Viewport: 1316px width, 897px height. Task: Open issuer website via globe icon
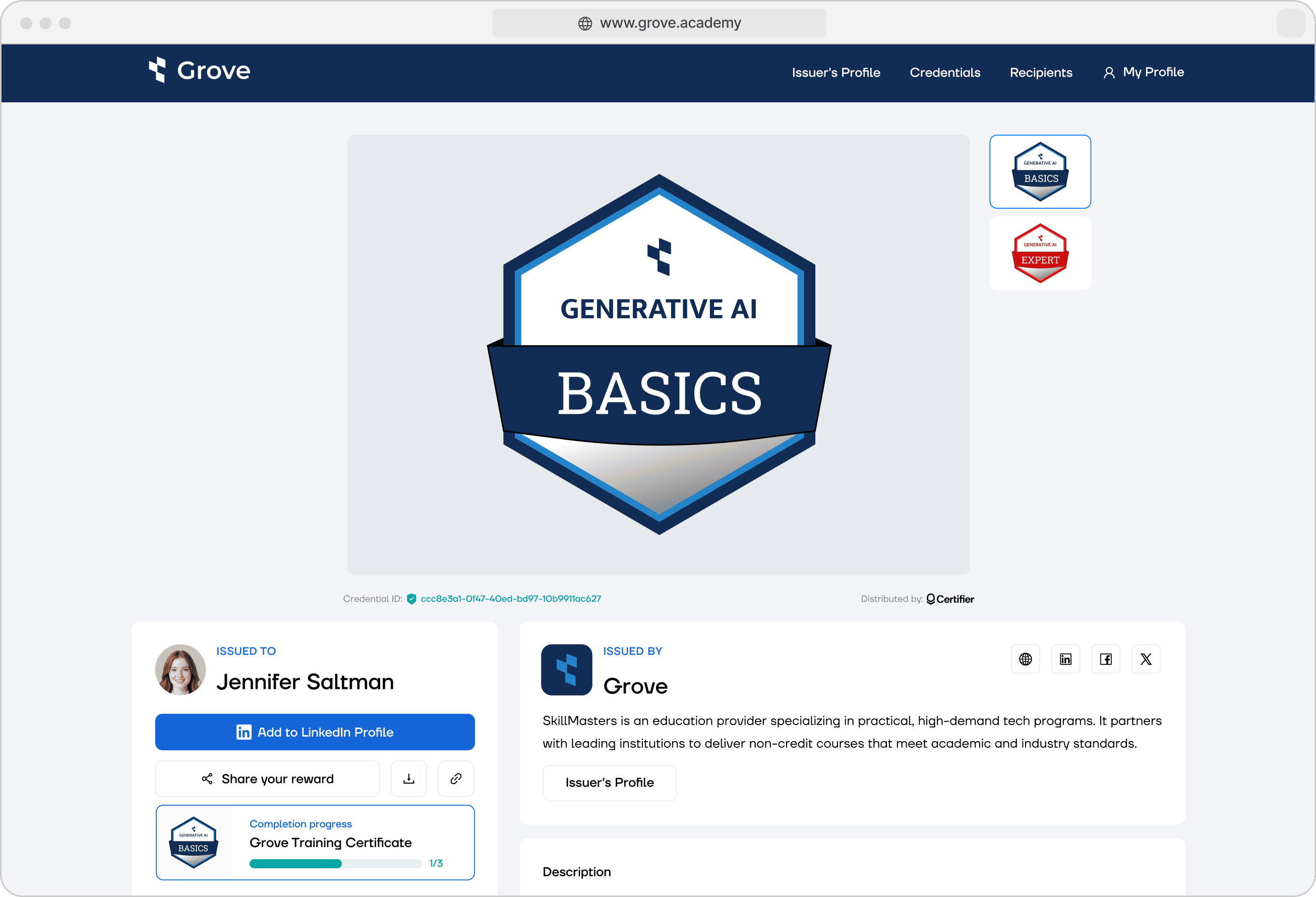coord(1025,659)
